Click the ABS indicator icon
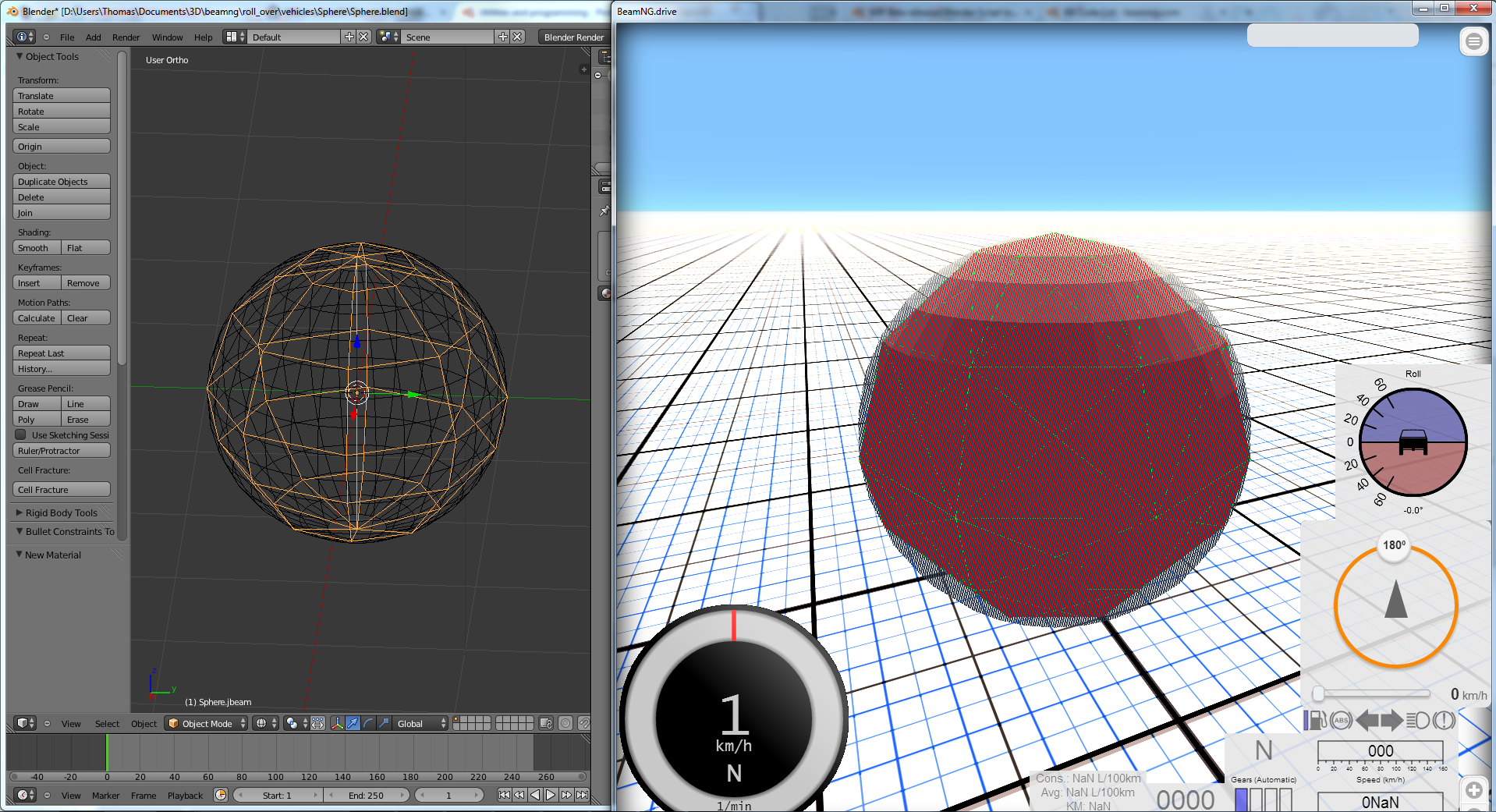The height and width of the screenshot is (812, 1496). 1342,720
